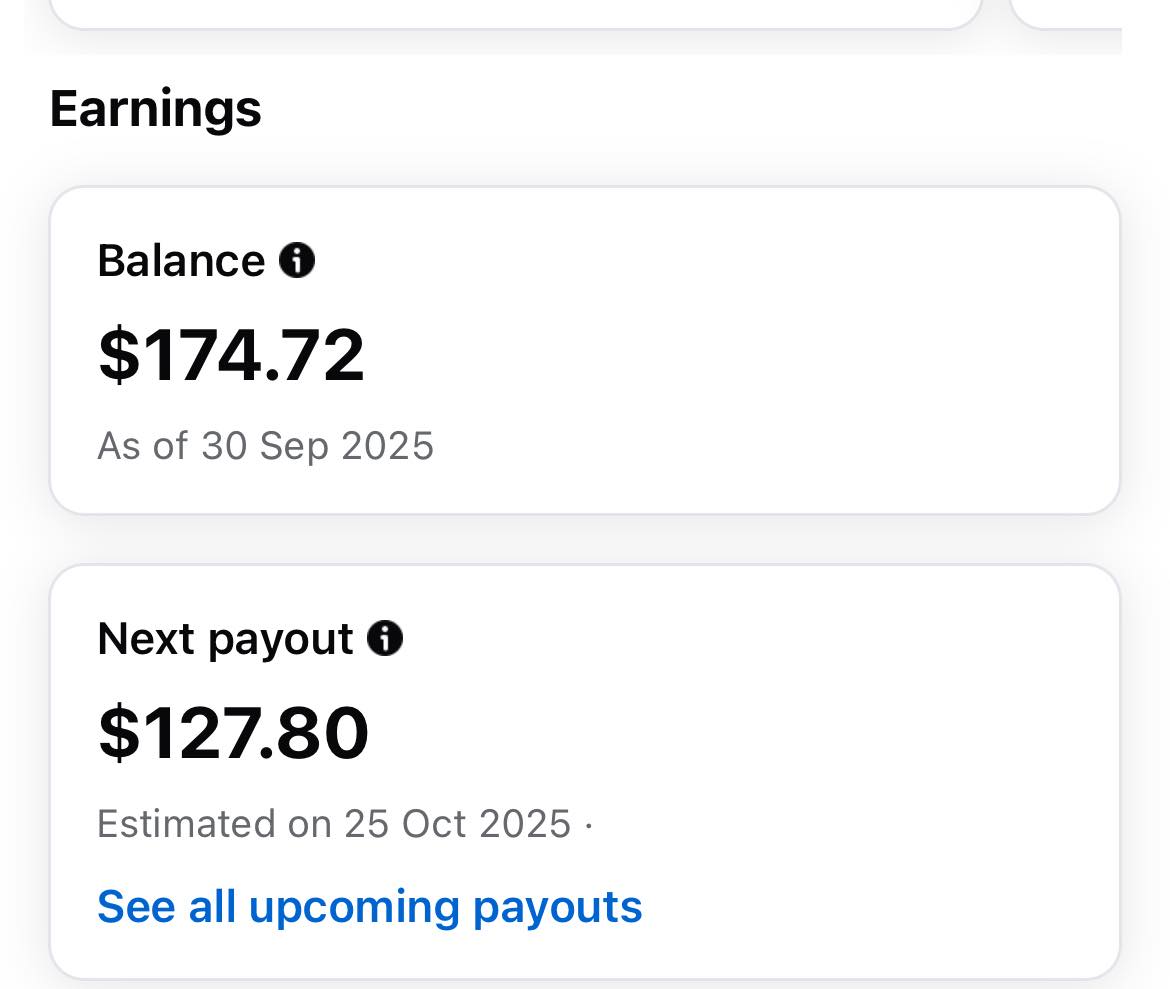Screen dimensions: 1170x989
Task: Click the gap between Balance and Next payout cards
Action: (585, 540)
